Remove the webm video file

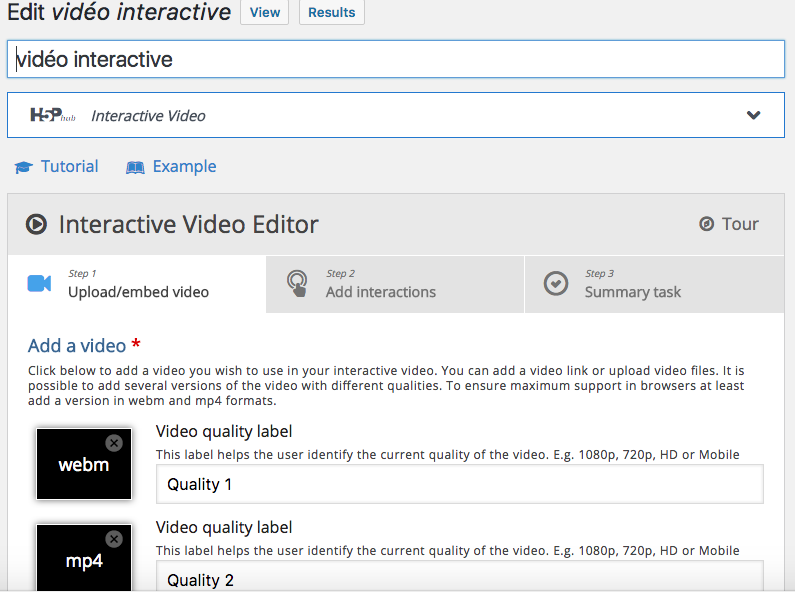(x=114, y=443)
